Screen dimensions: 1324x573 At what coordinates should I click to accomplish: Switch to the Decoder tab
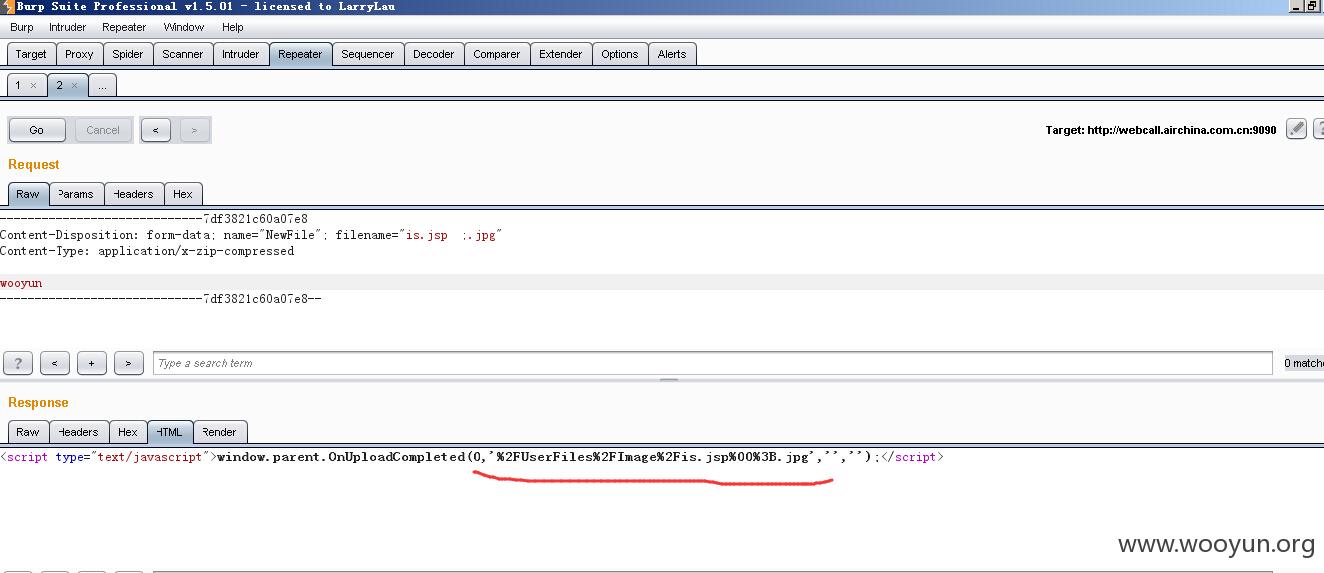coord(434,54)
